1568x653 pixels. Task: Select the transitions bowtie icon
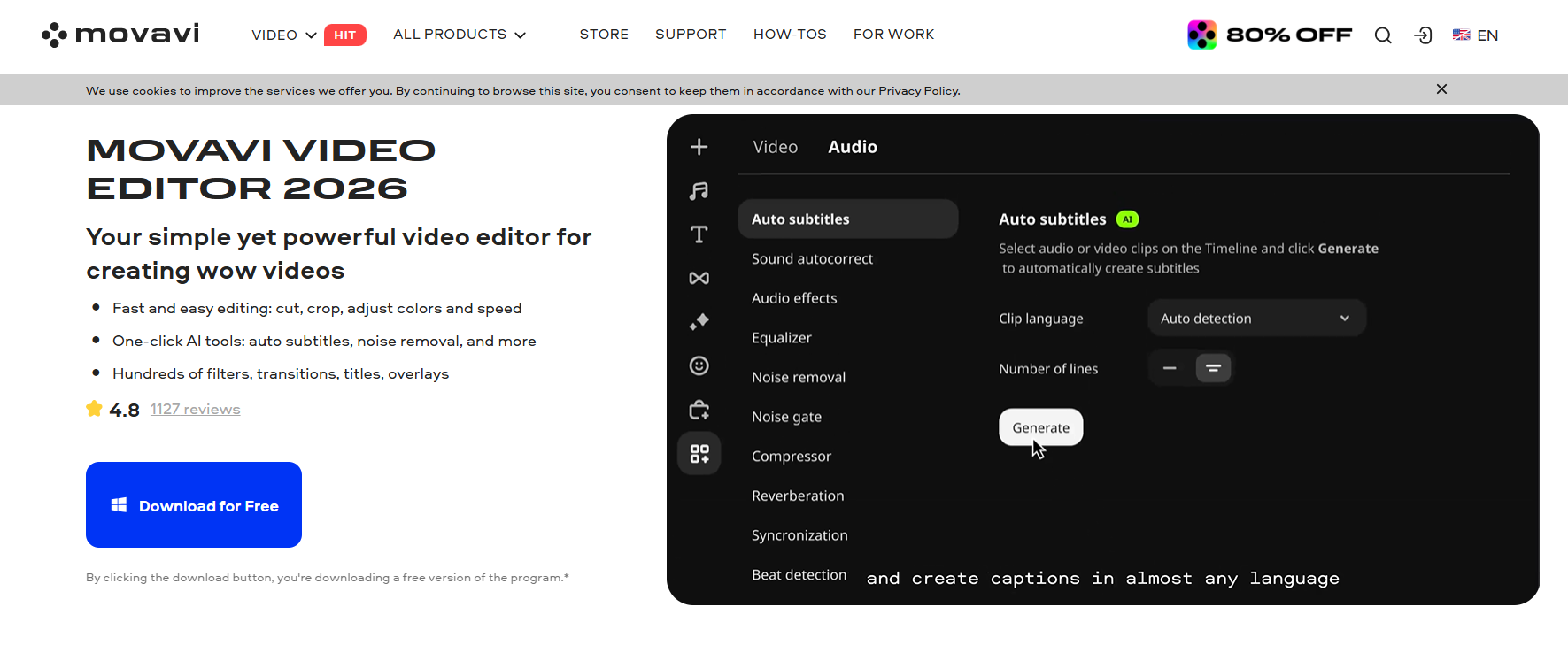[x=699, y=278]
